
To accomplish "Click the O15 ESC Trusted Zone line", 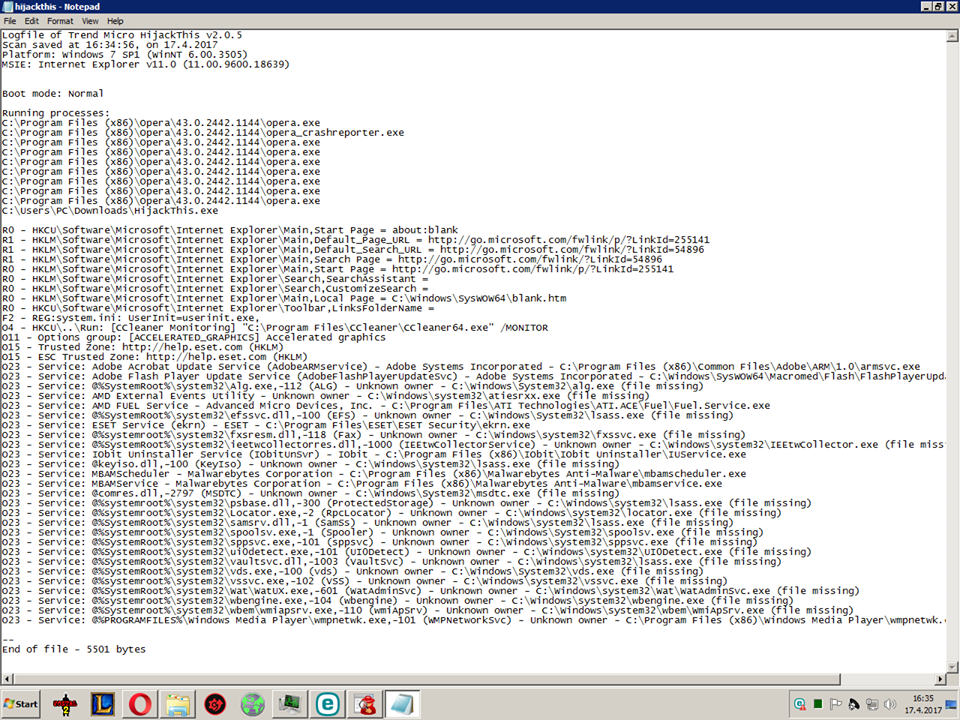I will (x=155, y=357).
